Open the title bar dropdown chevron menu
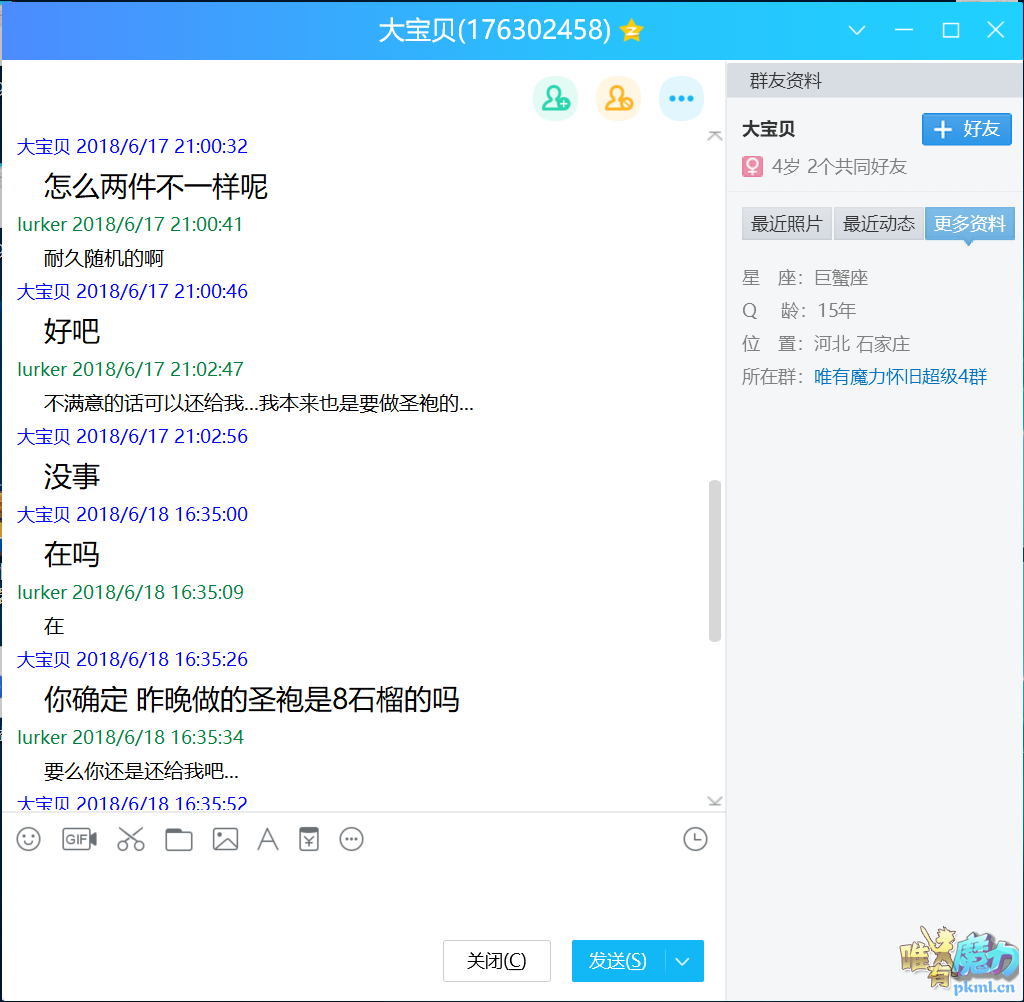1024x1002 pixels. (x=857, y=30)
